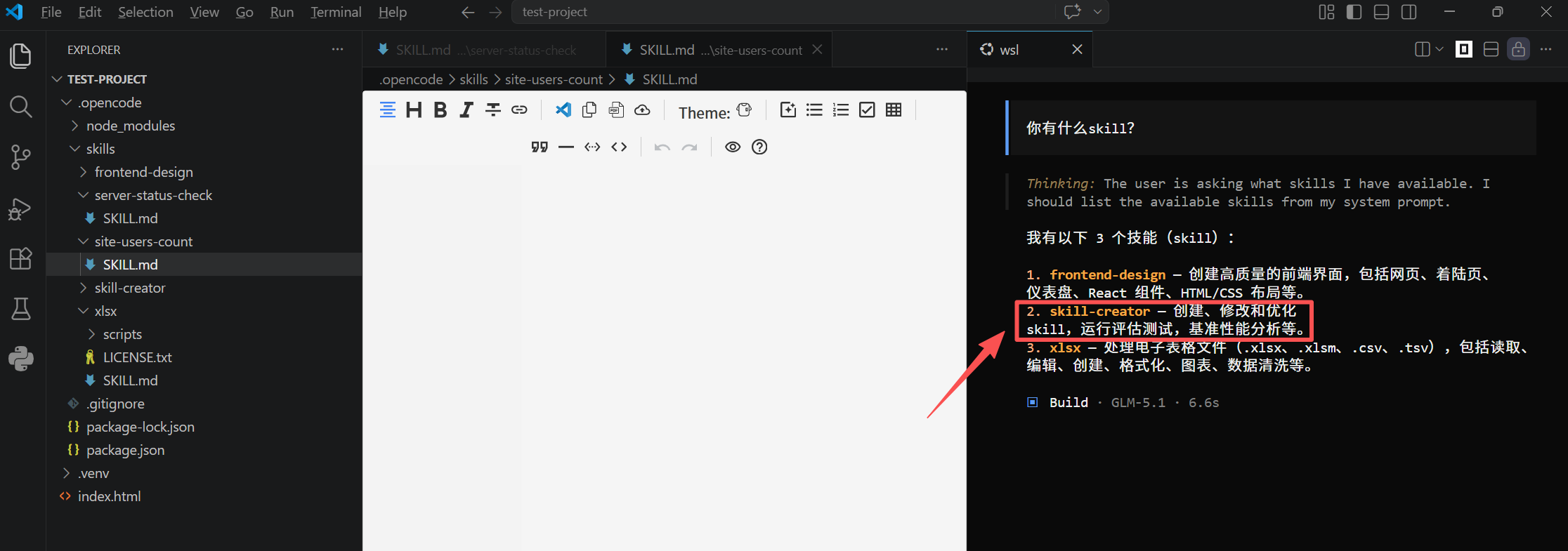Insert an ordered numbered list
The height and width of the screenshot is (551, 1568).
[x=841, y=109]
